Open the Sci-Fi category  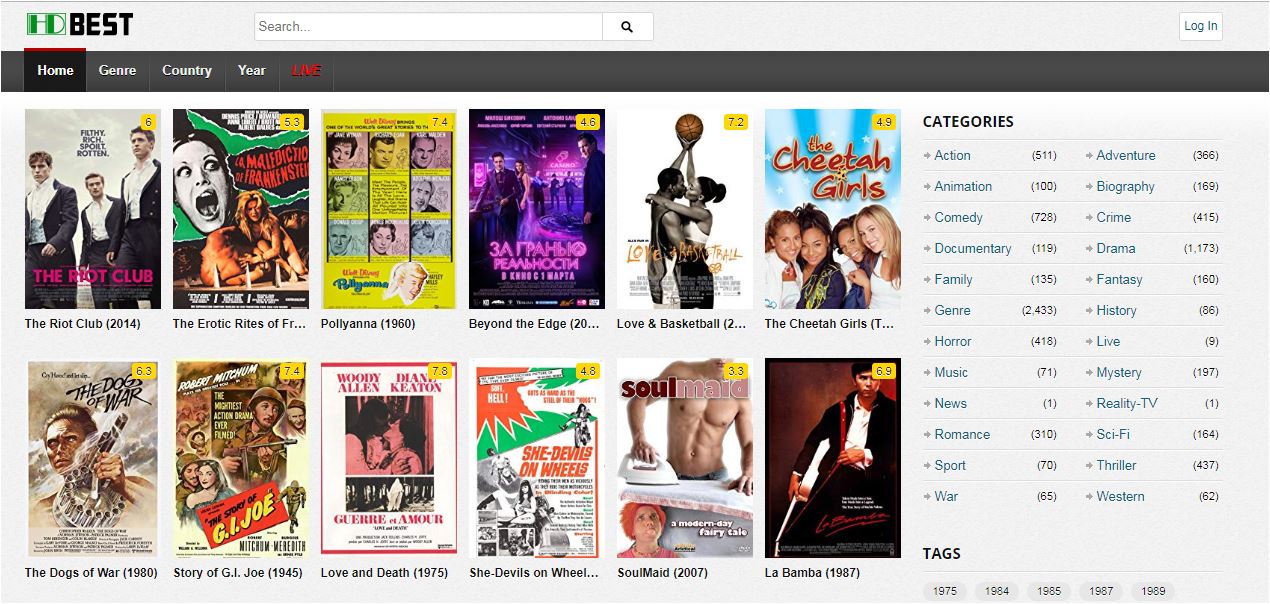1112,435
